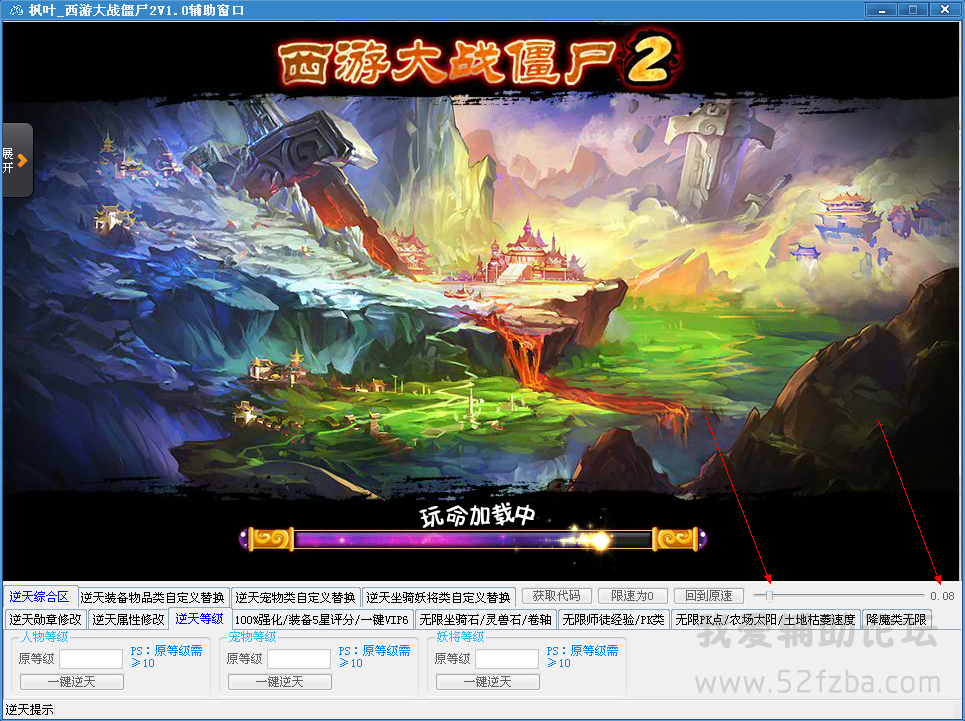Switch to 逆天宠物类自定义替换 tab
The height and width of the screenshot is (721, 965).
[295, 597]
